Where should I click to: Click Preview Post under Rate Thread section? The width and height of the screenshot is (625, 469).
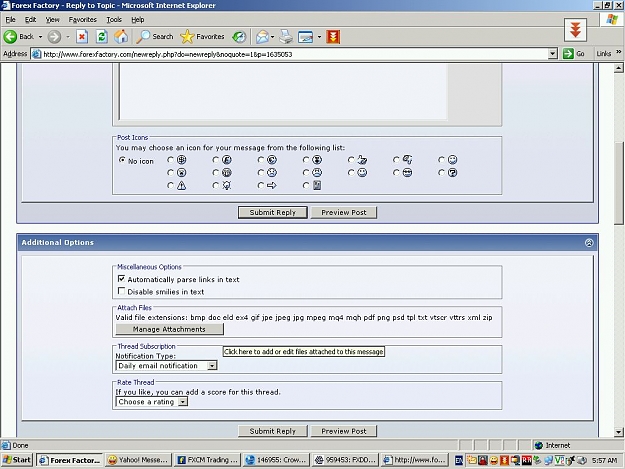(x=344, y=431)
